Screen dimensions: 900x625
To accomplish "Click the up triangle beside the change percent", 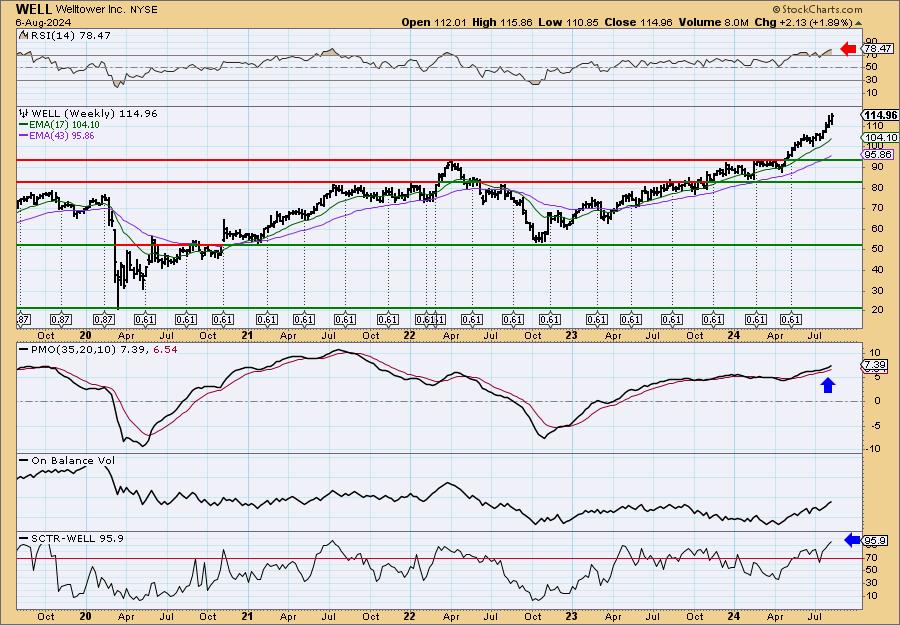I will coord(859,23).
